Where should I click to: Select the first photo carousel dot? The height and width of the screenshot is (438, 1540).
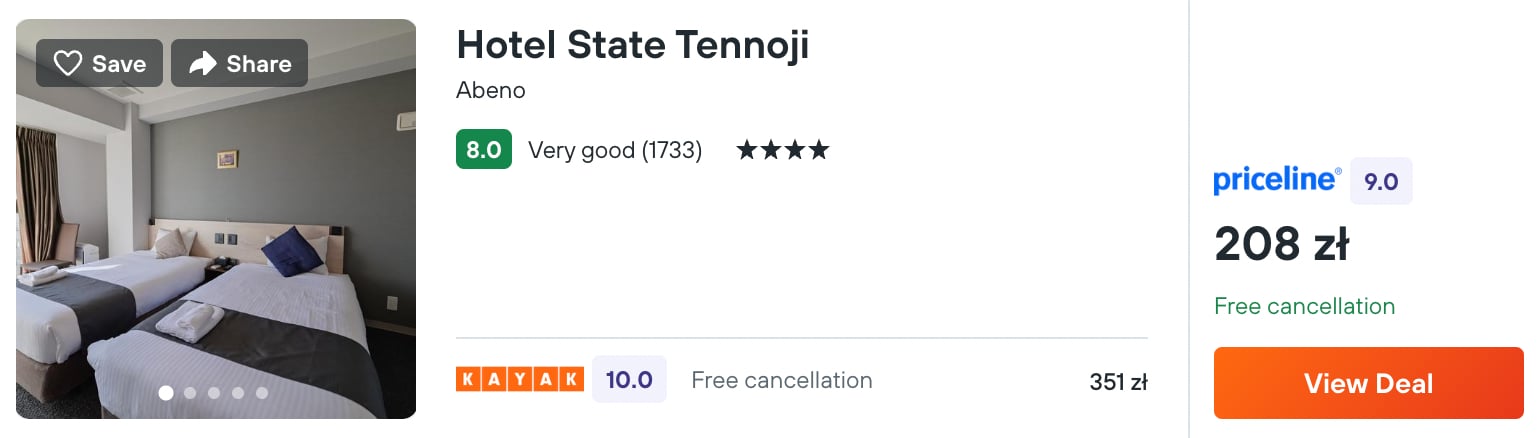tap(166, 393)
